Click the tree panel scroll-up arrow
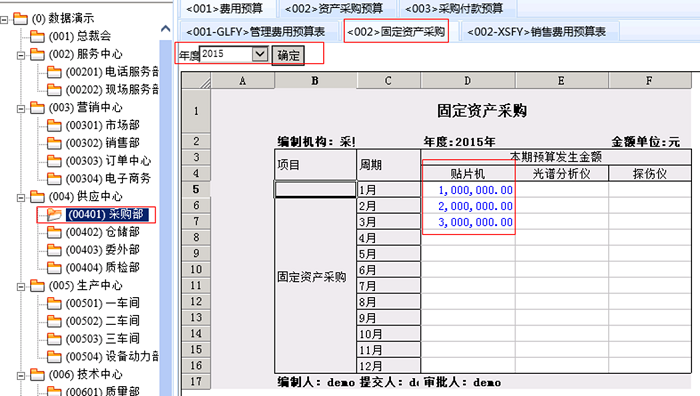 (166, 29)
